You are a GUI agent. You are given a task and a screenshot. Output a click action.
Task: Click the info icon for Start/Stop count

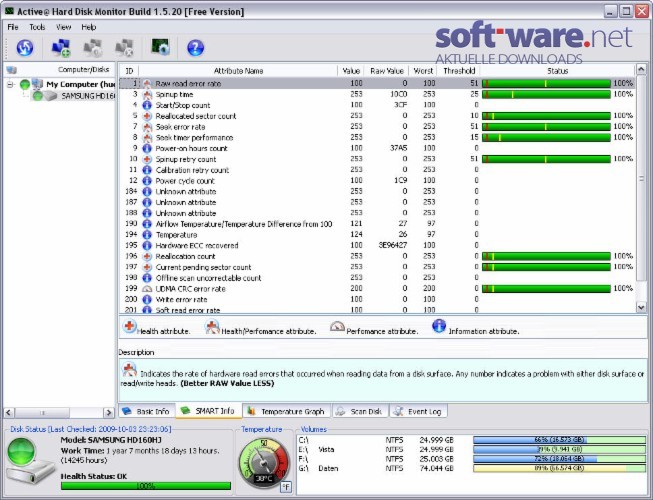[x=147, y=105]
